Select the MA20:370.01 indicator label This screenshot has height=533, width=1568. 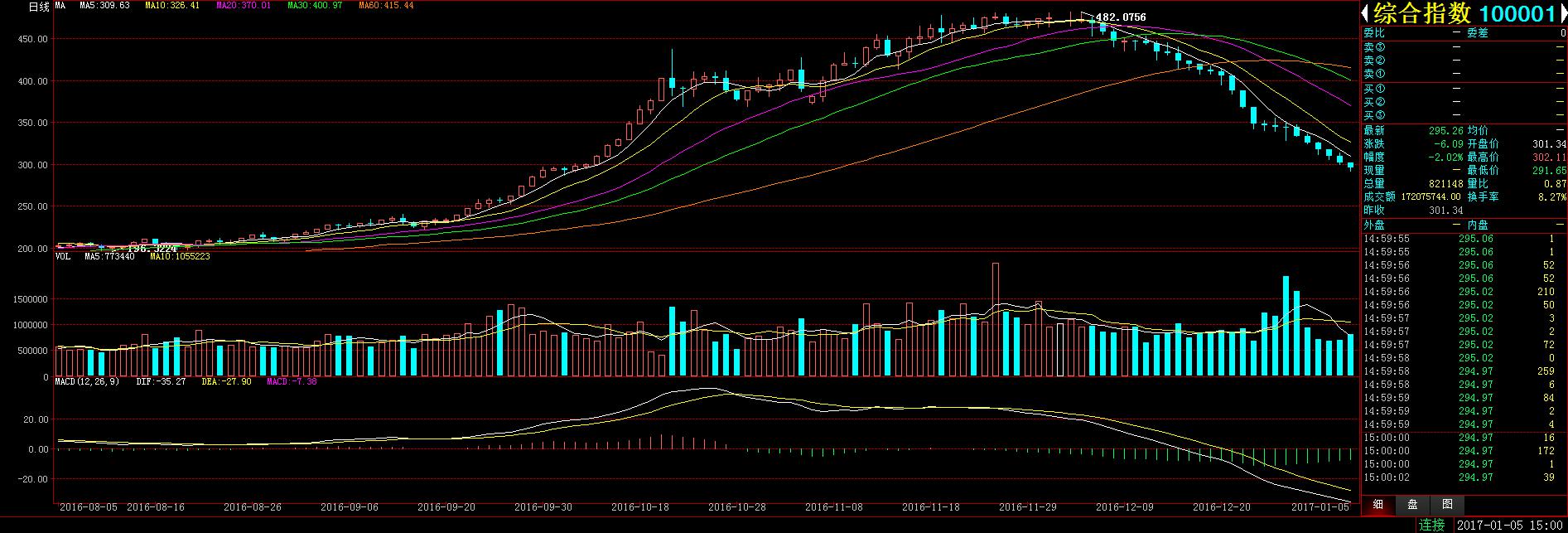point(244,6)
